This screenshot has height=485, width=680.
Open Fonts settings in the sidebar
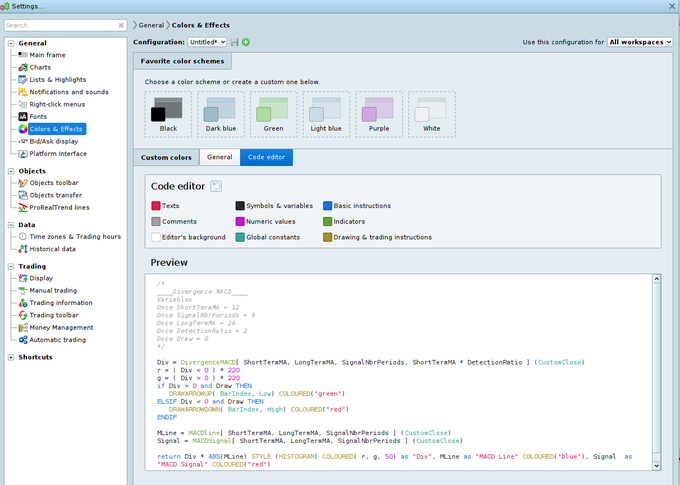tap(38, 116)
